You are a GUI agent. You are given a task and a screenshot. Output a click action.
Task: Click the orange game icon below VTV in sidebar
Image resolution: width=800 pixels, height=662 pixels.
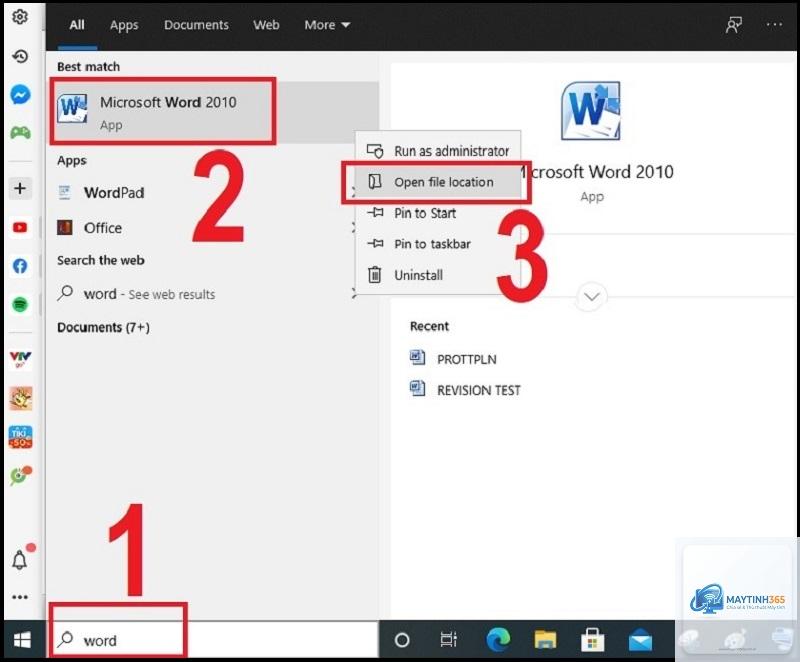pyautogui.click(x=20, y=398)
